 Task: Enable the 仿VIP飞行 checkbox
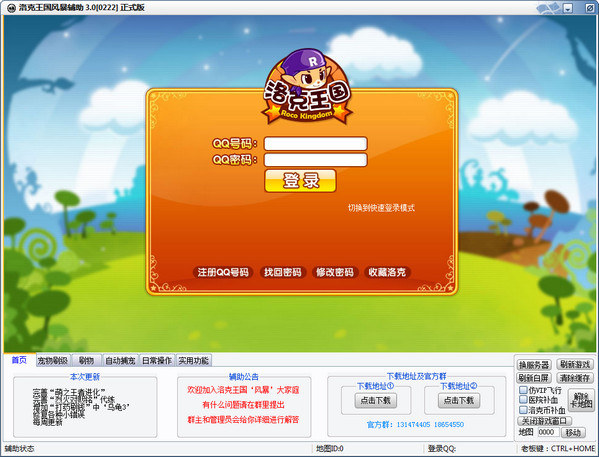[523, 390]
